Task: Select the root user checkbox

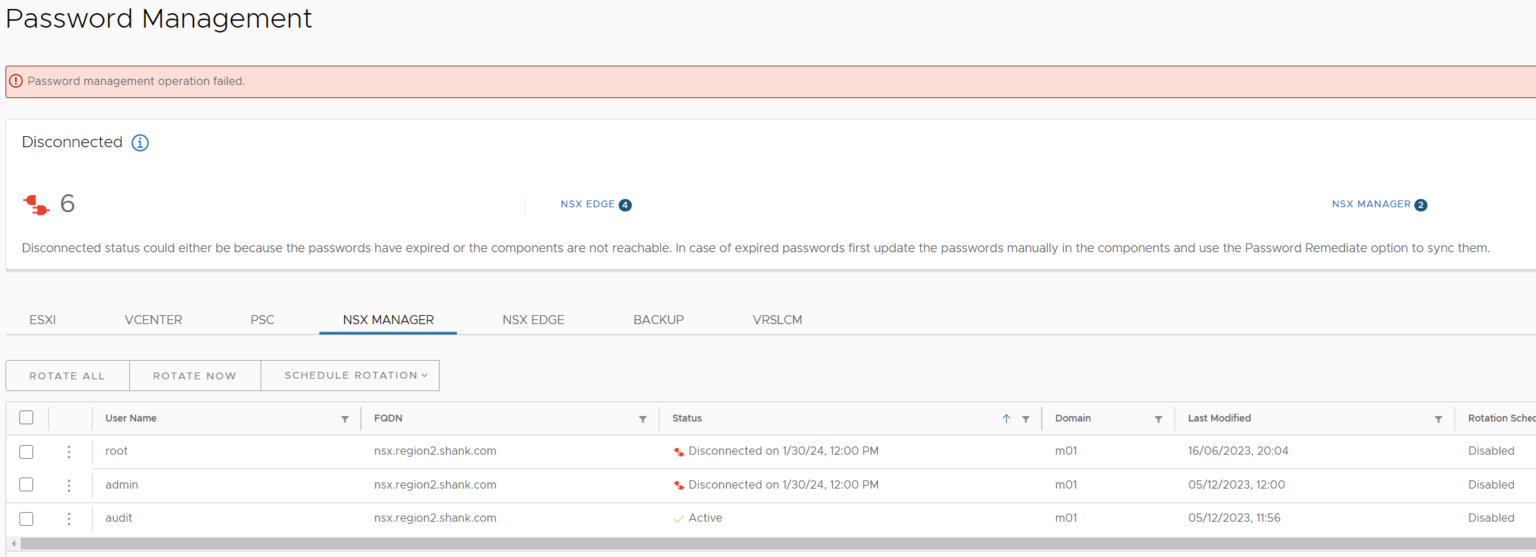Action: pos(27,452)
